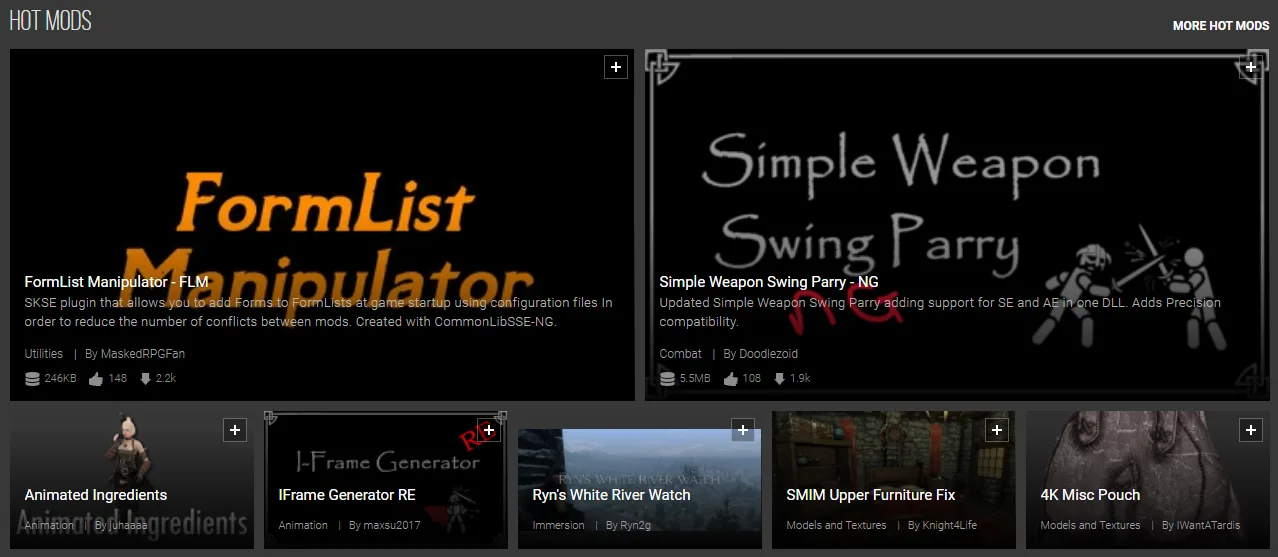Click the plus icon on FormList Manipulator card
Screen dimensions: 1278x557
tap(616, 67)
